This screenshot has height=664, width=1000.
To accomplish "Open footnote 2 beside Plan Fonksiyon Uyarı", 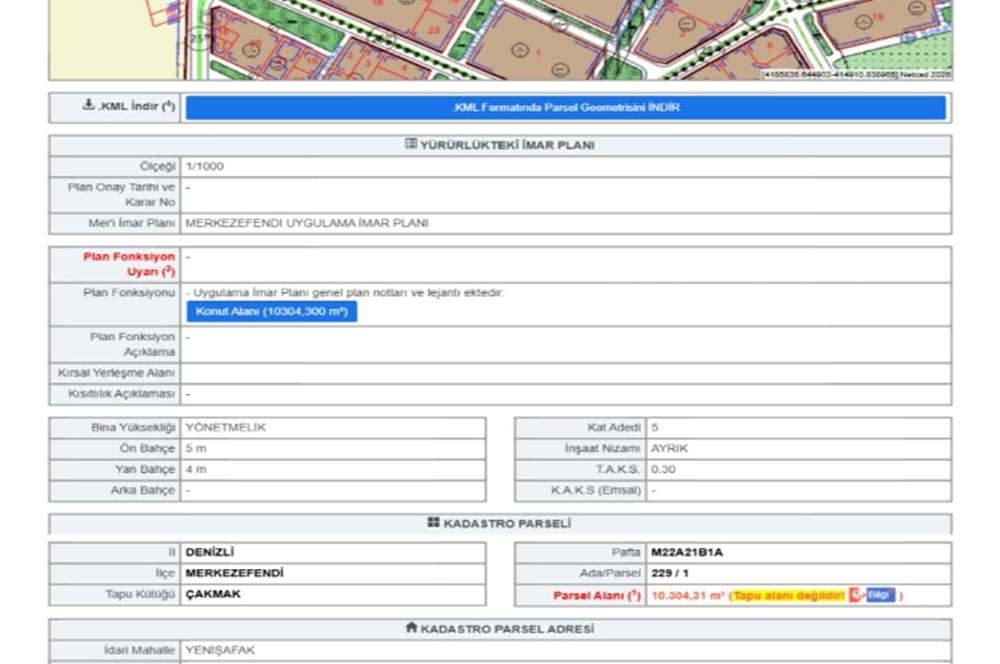I will pos(169,272).
